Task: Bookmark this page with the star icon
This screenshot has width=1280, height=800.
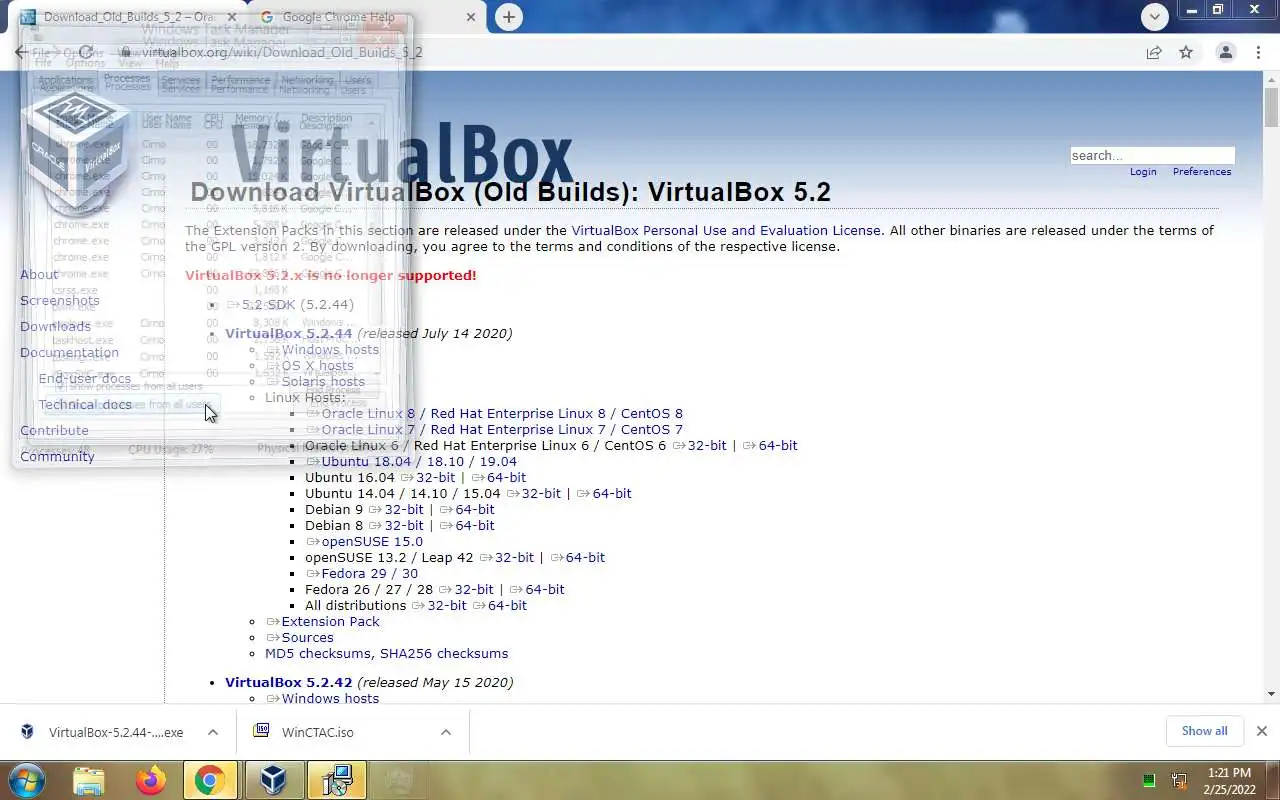Action: [x=1186, y=52]
